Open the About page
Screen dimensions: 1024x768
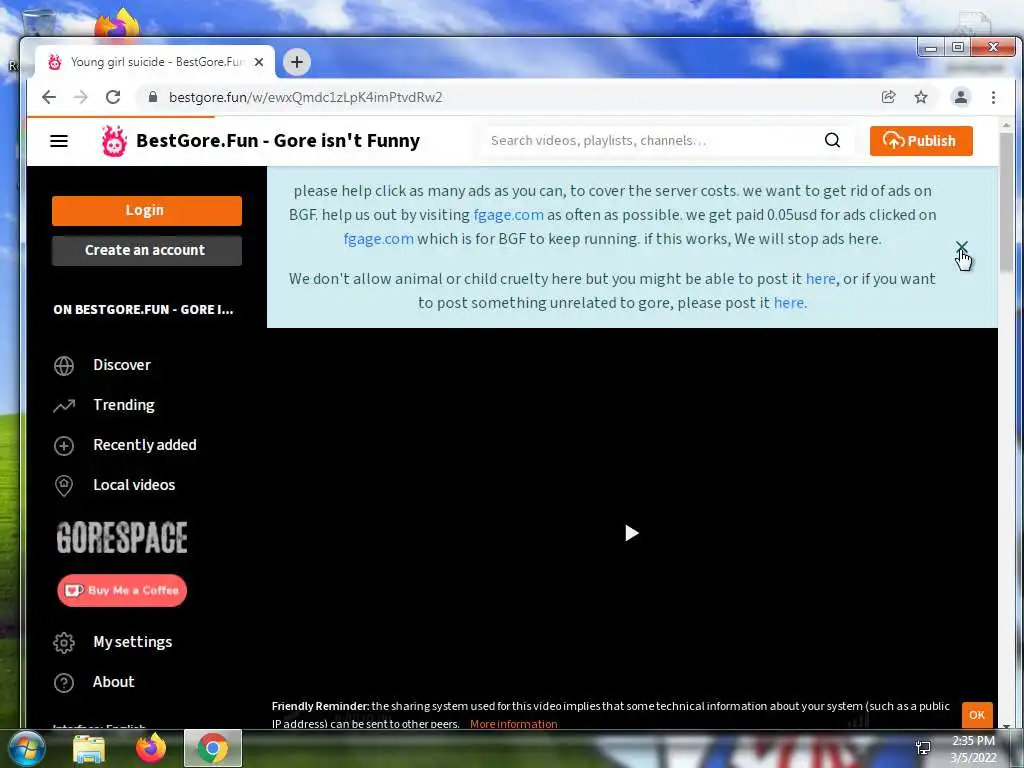pyautogui.click(x=94, y=682)
